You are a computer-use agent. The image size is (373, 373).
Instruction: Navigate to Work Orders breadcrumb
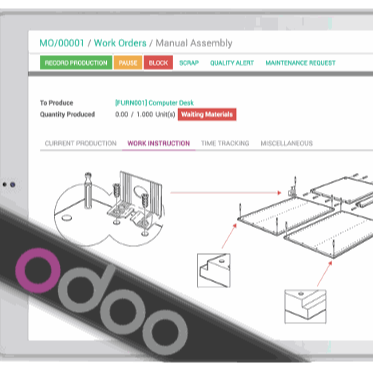(x=120, y=43)
